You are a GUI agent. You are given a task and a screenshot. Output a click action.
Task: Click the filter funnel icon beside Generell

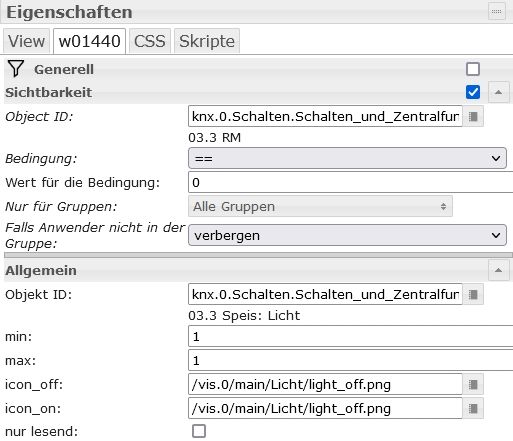pyautogui.click(x=16, y=69)
